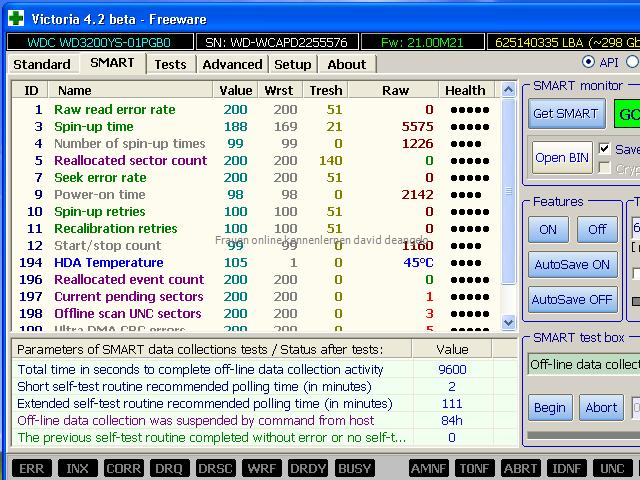Click the SMART table scroll up arrow
Image resolution: width=640 pixels, height=480 pixels.
point(508,89)
